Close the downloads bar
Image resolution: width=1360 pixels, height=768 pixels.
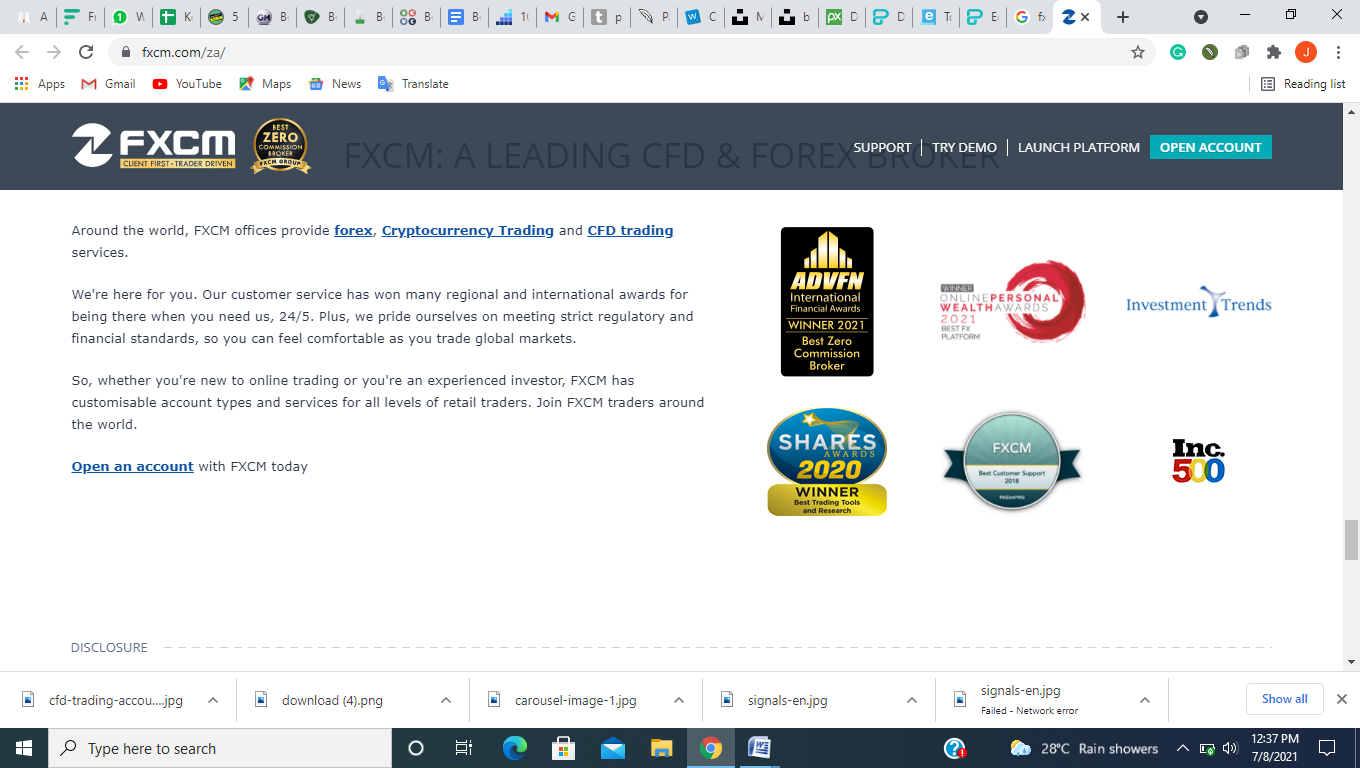coord(1342,699)
